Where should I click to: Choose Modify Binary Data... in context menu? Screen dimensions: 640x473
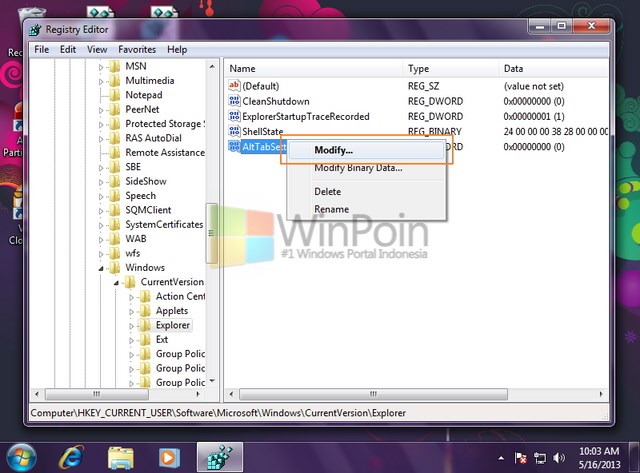[366, 167]
